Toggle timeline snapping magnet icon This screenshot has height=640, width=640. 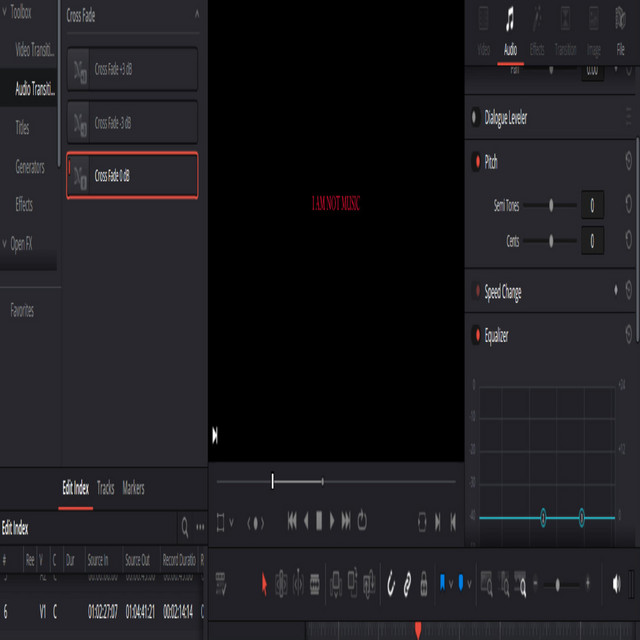coord(391,582)
